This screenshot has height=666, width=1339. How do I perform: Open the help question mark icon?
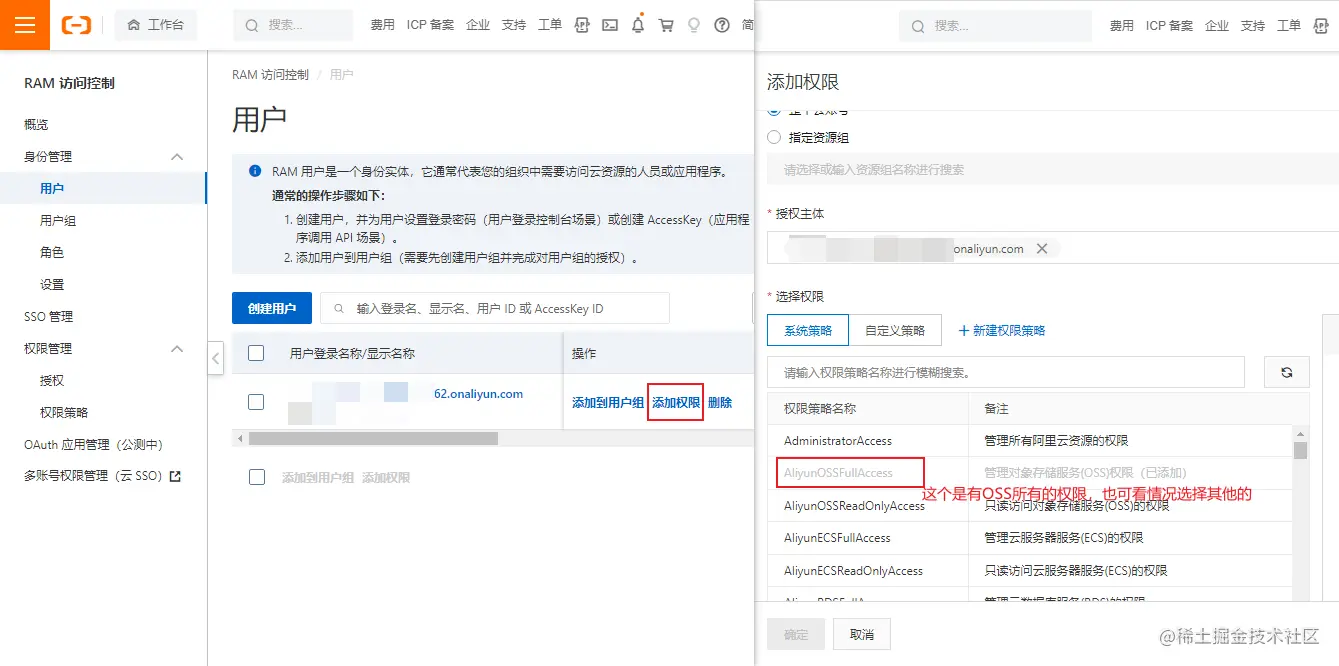pyautogui.click(x=722, y=25)
